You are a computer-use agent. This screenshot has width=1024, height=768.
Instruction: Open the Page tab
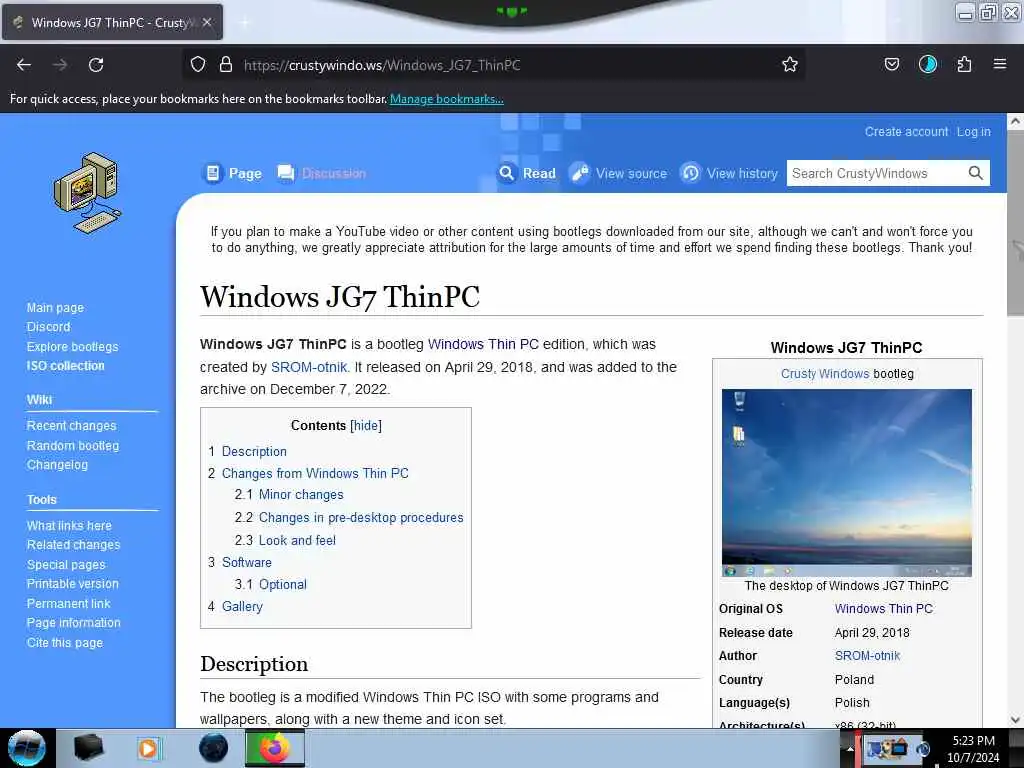pyautogui.click(x=232, y=173)
